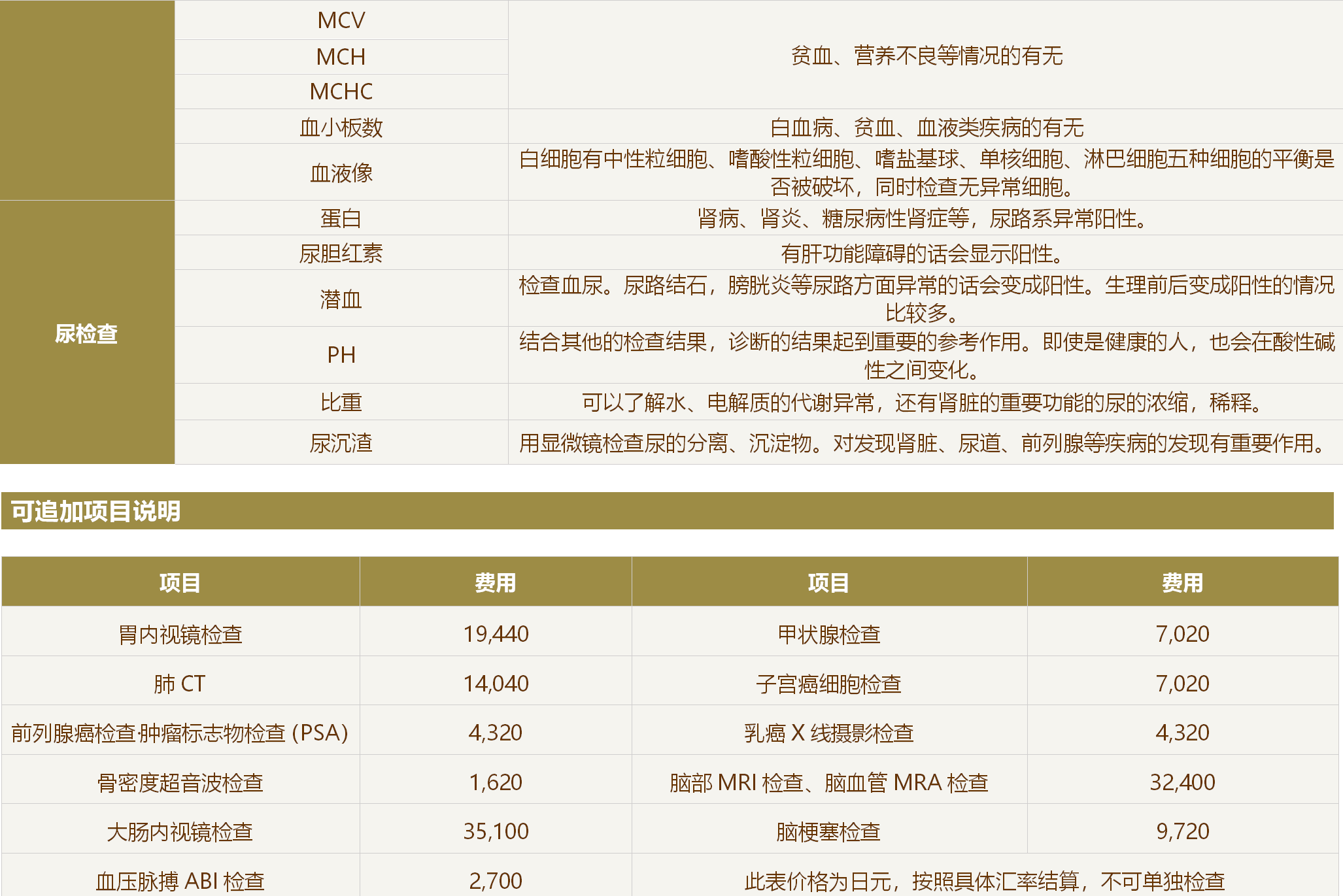
Task: Select the 蛋白 item cell
Action: tap(341, 218)
